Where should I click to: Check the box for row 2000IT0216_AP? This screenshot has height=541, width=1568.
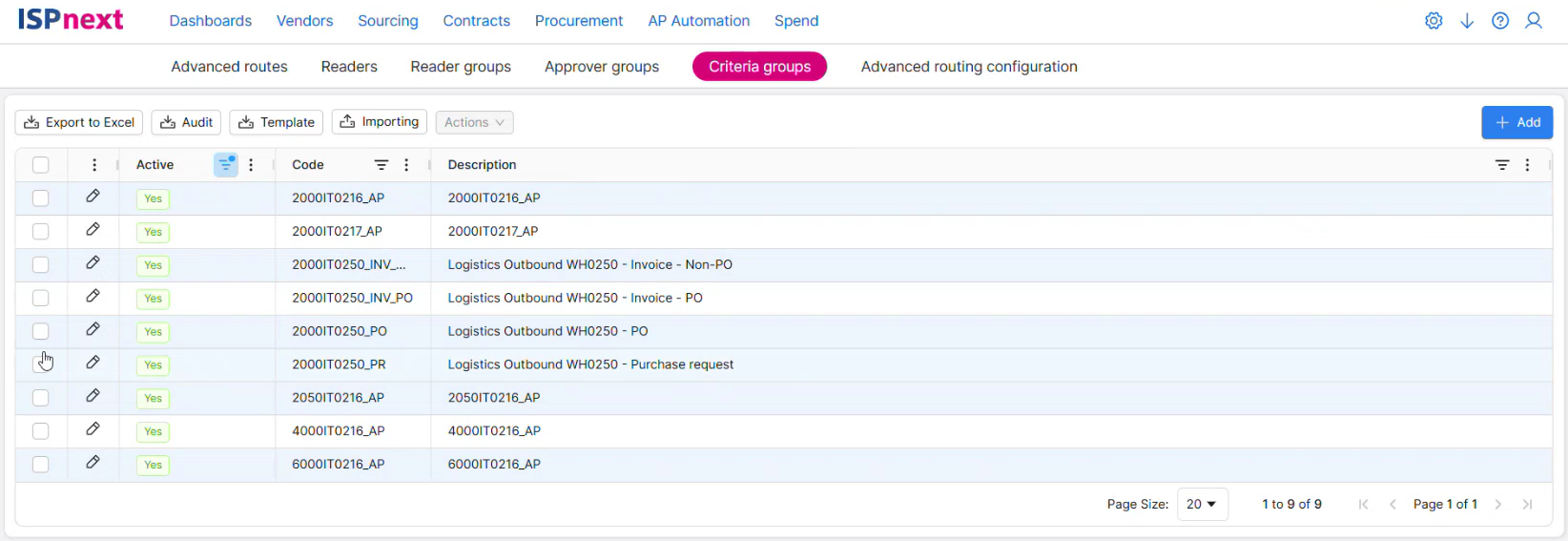click(x=40, y=198)
